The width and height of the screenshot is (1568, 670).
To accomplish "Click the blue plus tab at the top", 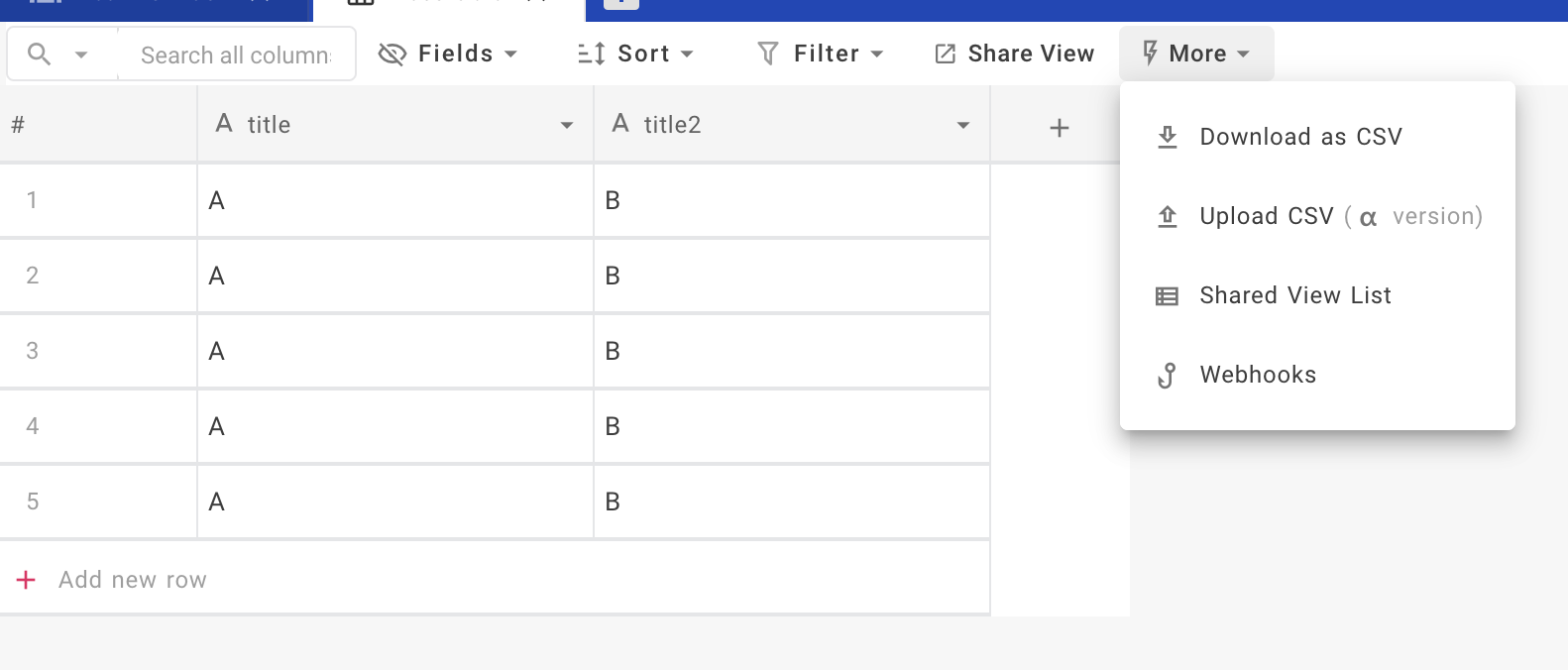I will coord(619,4).
